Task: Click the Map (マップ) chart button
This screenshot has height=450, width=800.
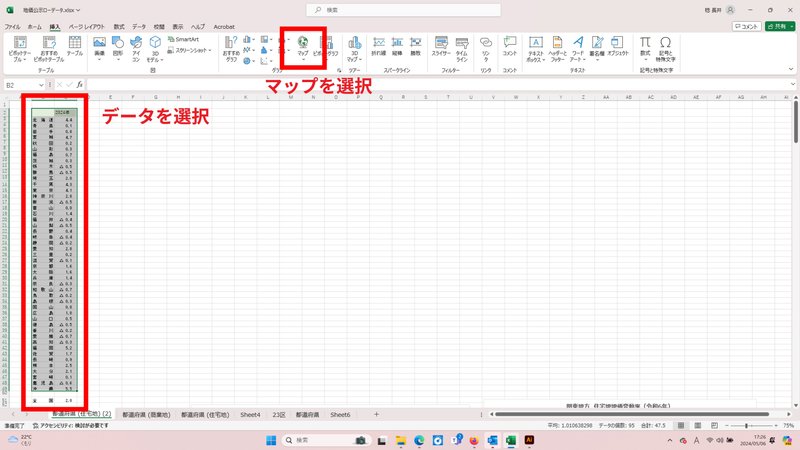Action: click(x=303, y=48)
